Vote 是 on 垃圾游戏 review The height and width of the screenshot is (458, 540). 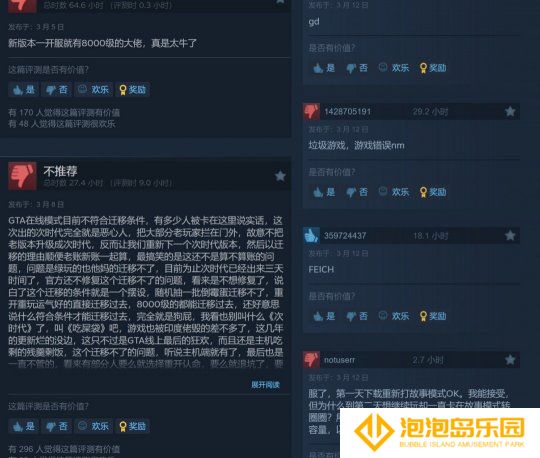point(324,192)
